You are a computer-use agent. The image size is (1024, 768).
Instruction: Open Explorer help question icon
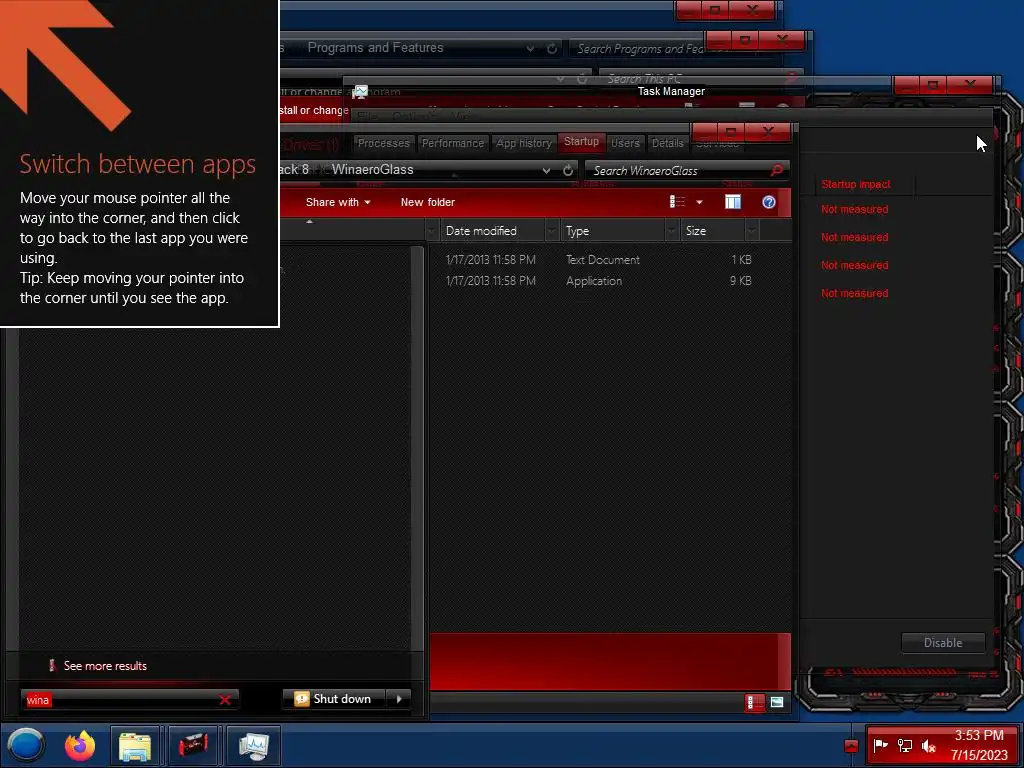(769, 202)
